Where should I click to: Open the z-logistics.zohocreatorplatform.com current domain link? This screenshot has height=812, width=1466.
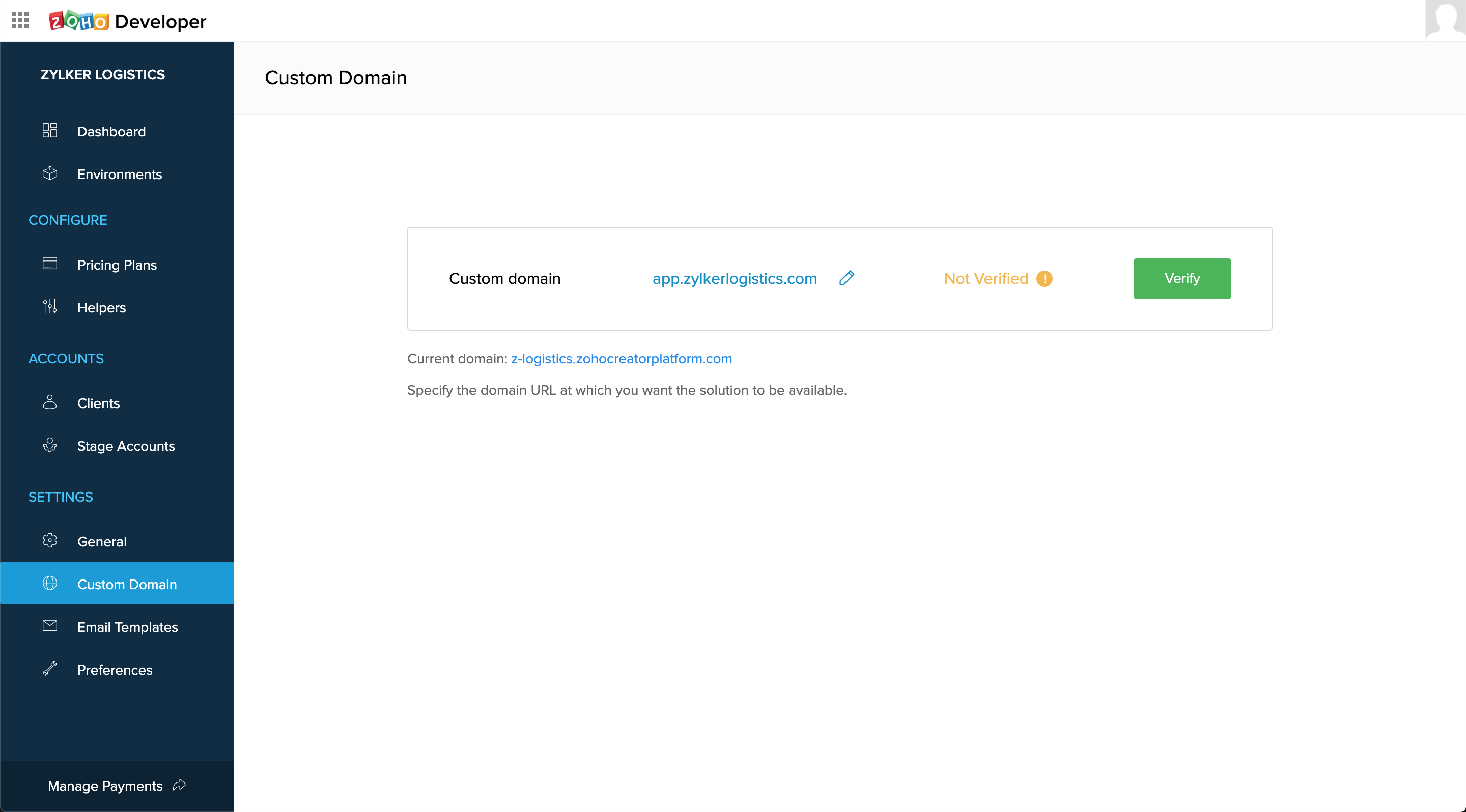[621, 359]
